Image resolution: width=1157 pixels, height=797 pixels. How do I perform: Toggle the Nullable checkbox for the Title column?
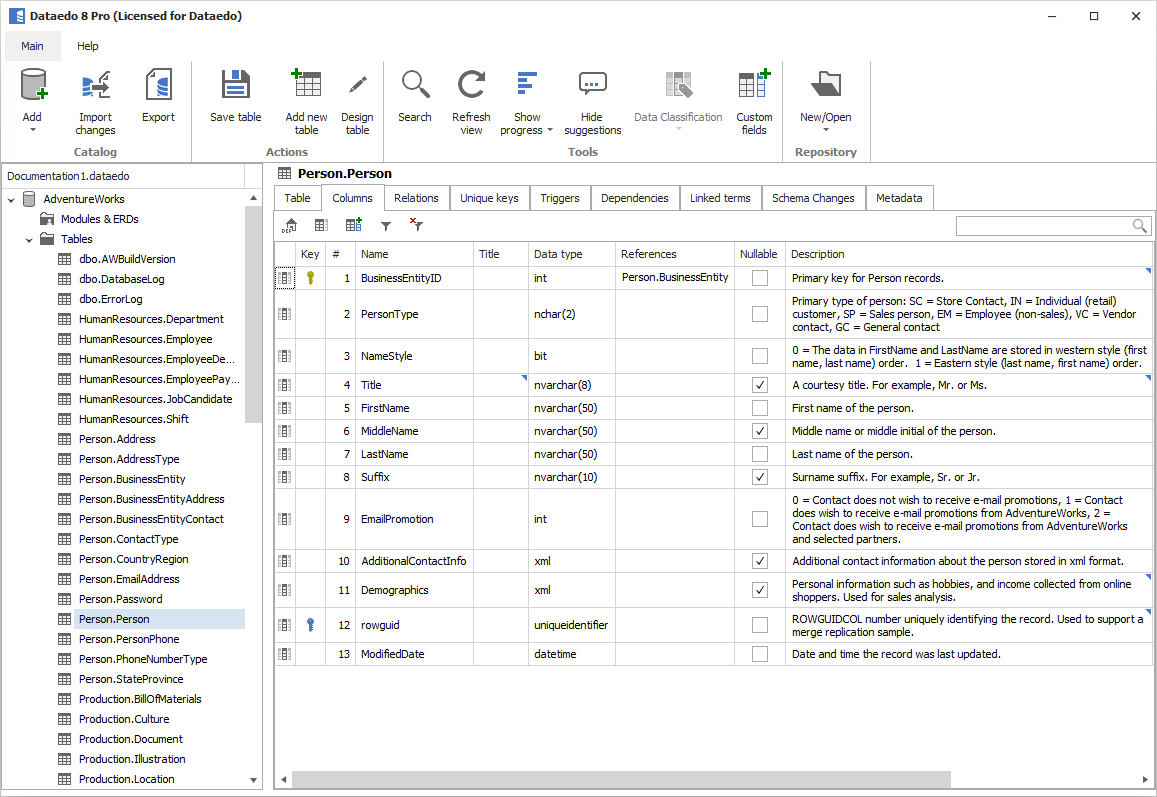click(760, 385)
